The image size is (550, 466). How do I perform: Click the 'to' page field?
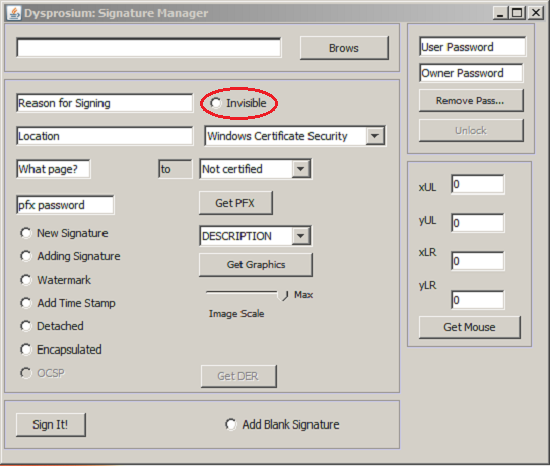[175, 169]
